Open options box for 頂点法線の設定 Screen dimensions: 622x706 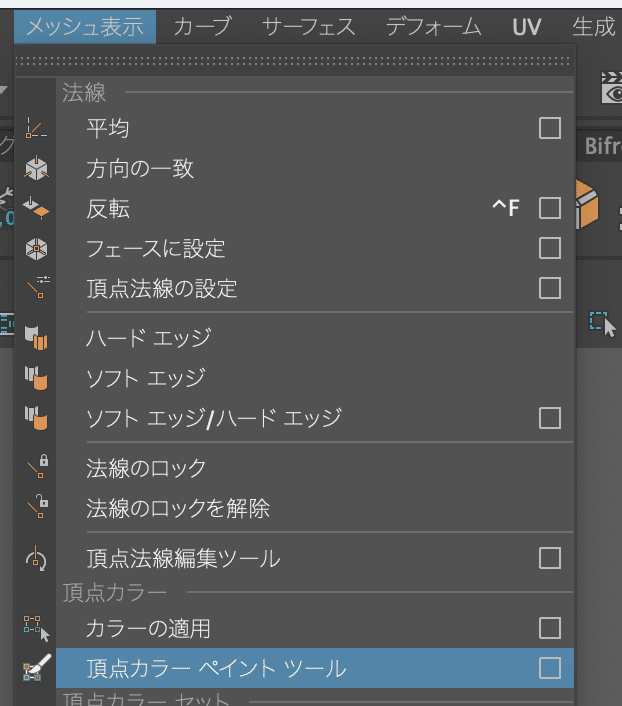550,288
